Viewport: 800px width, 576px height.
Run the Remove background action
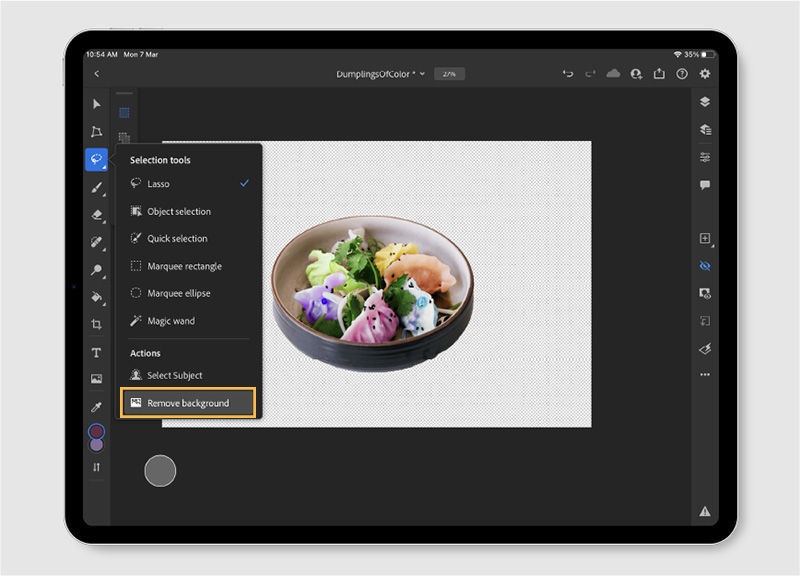188,403
